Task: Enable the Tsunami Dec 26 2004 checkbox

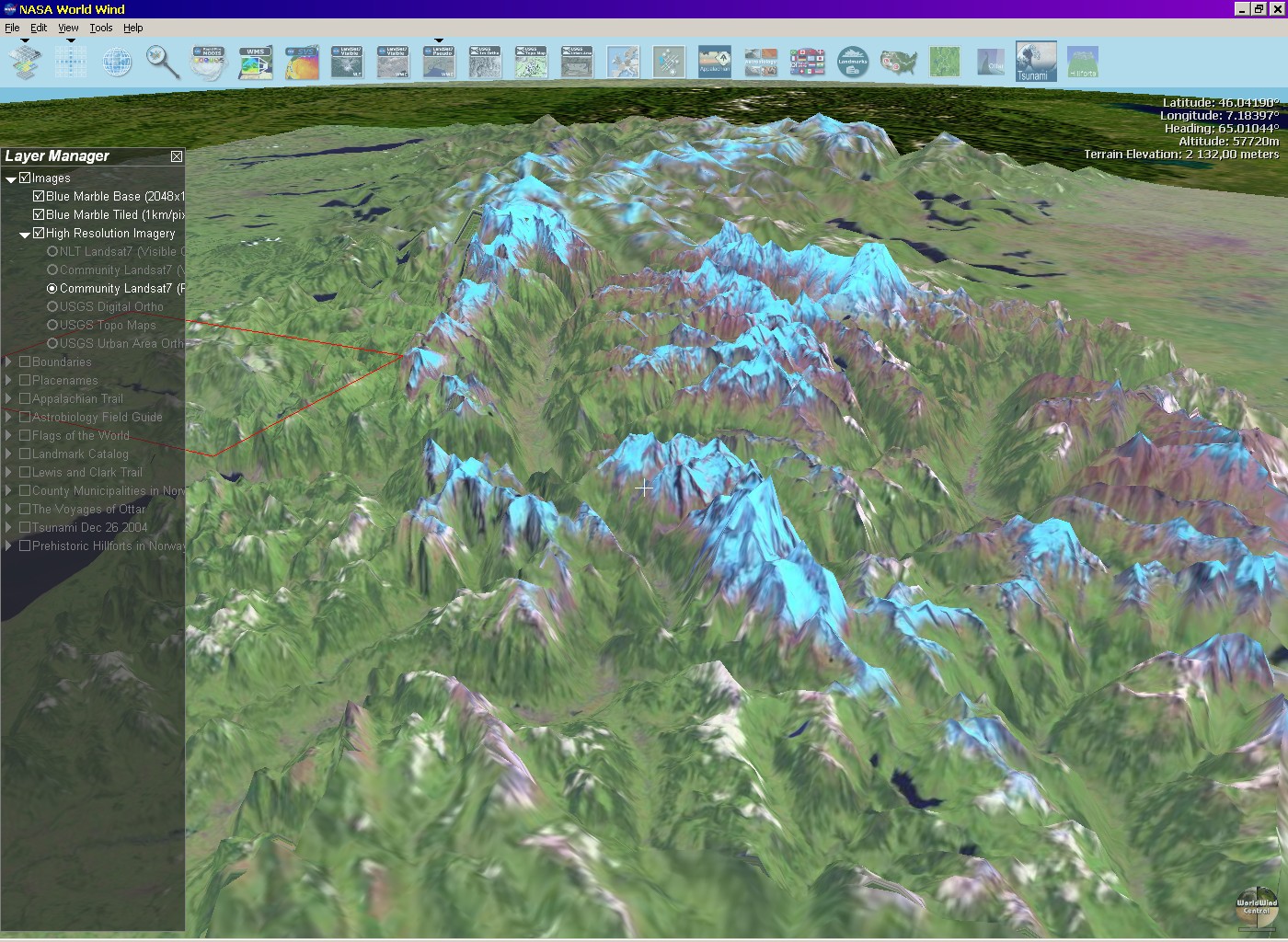Action: pos(25,527)
